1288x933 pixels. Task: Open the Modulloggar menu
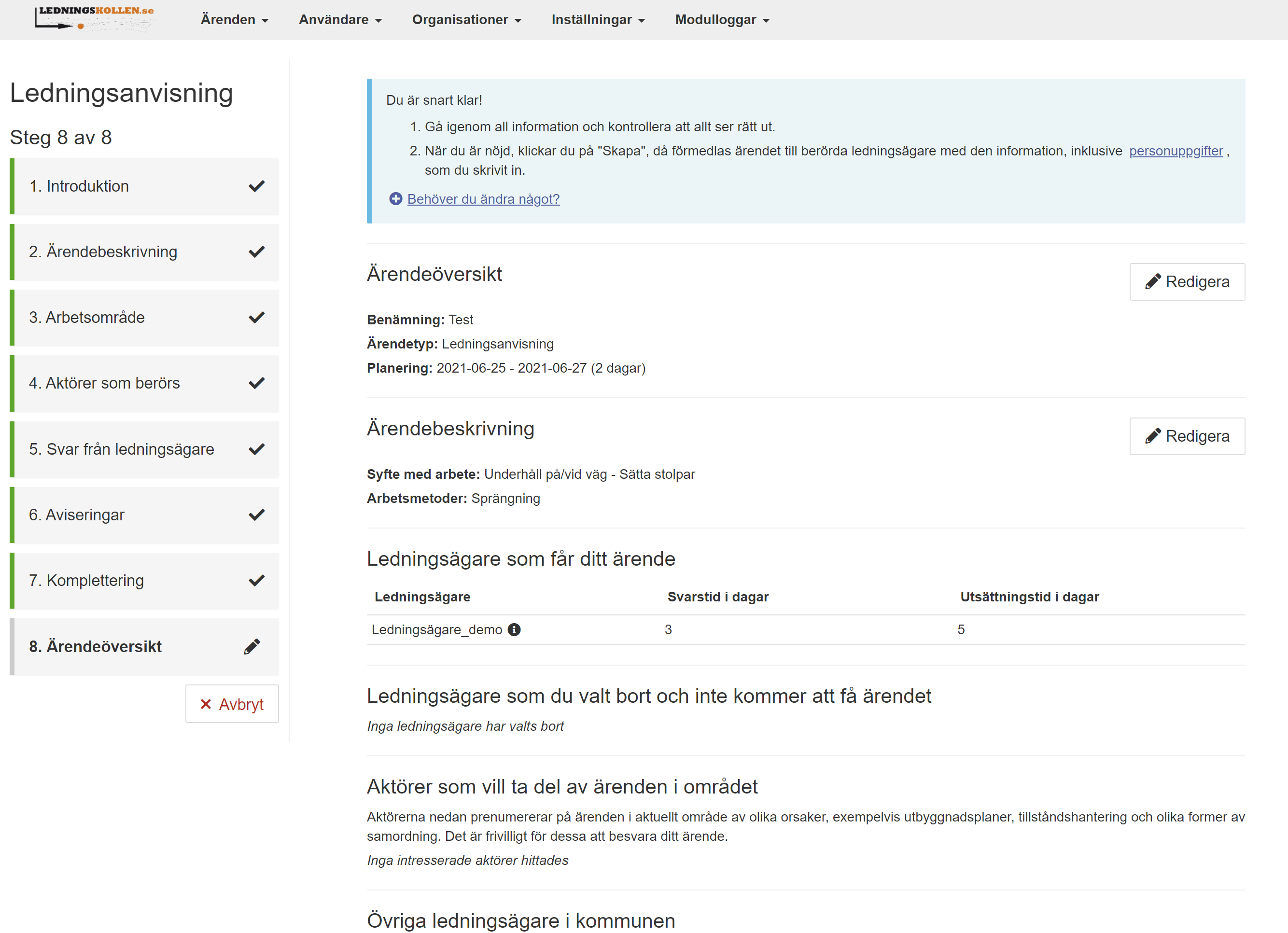(x=721, y=19)
